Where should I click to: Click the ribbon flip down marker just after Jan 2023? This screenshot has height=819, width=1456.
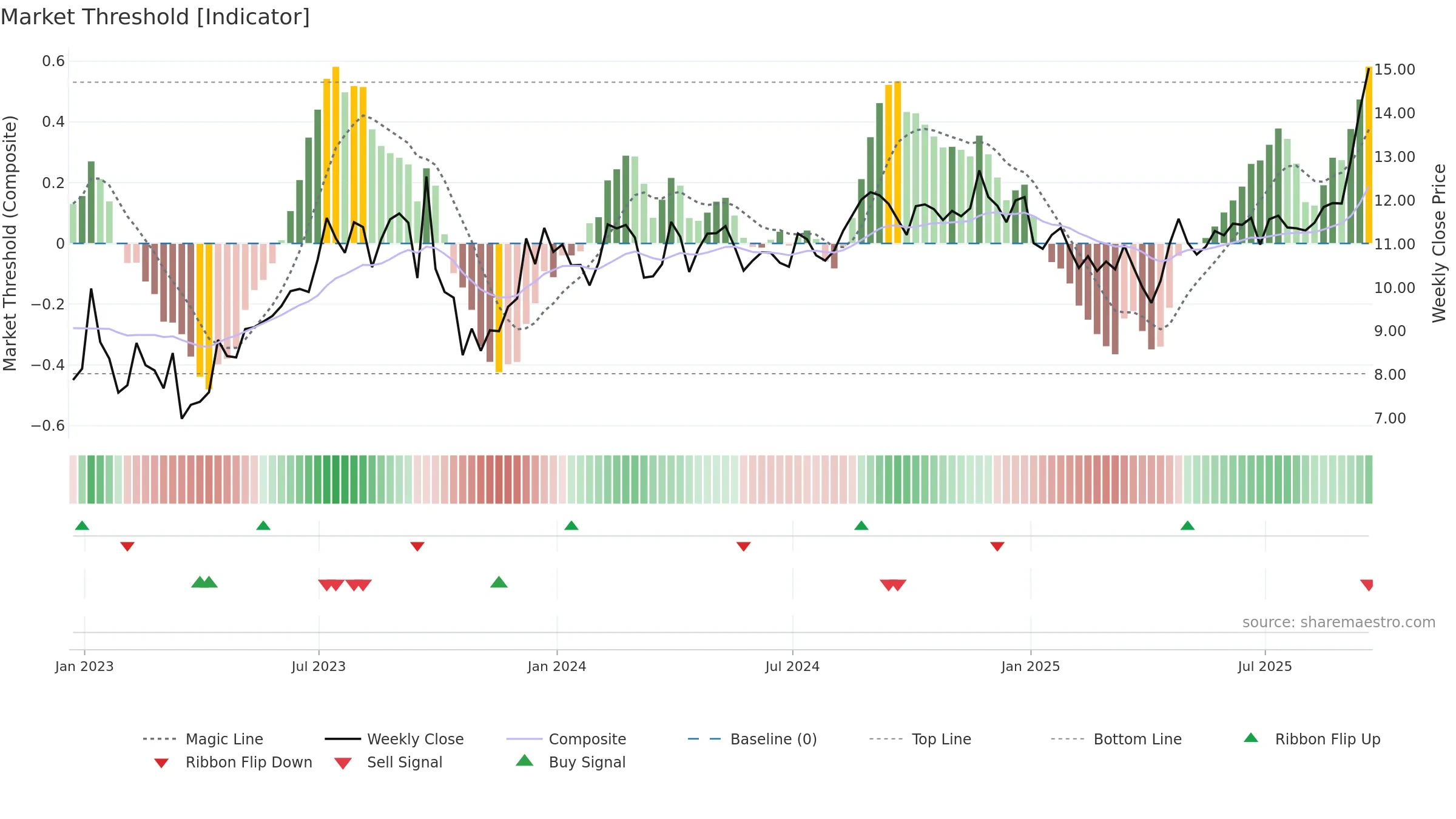coord(127,547)
